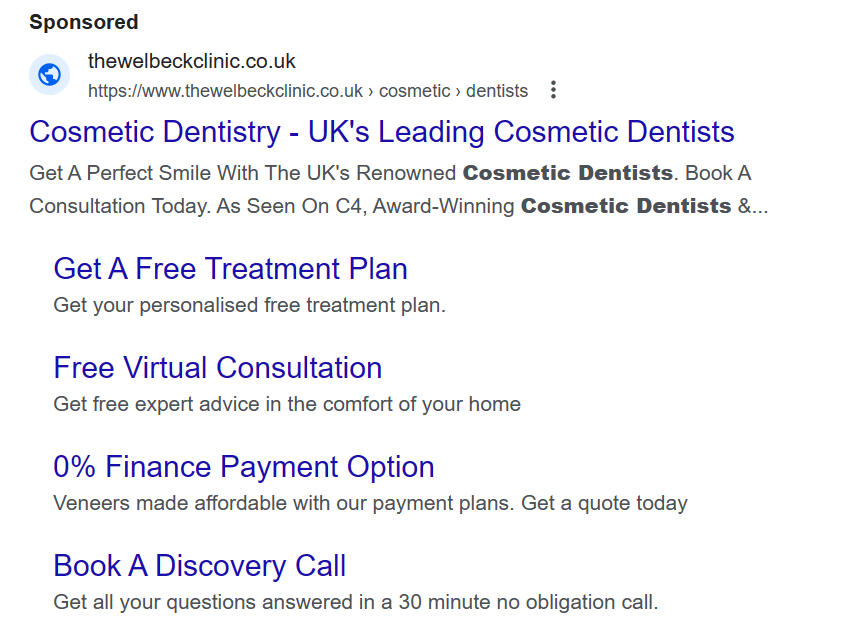The width and height of the screenshot is (855, 627).
Task: Click the blue globe favicon icon
Action: 50,75
